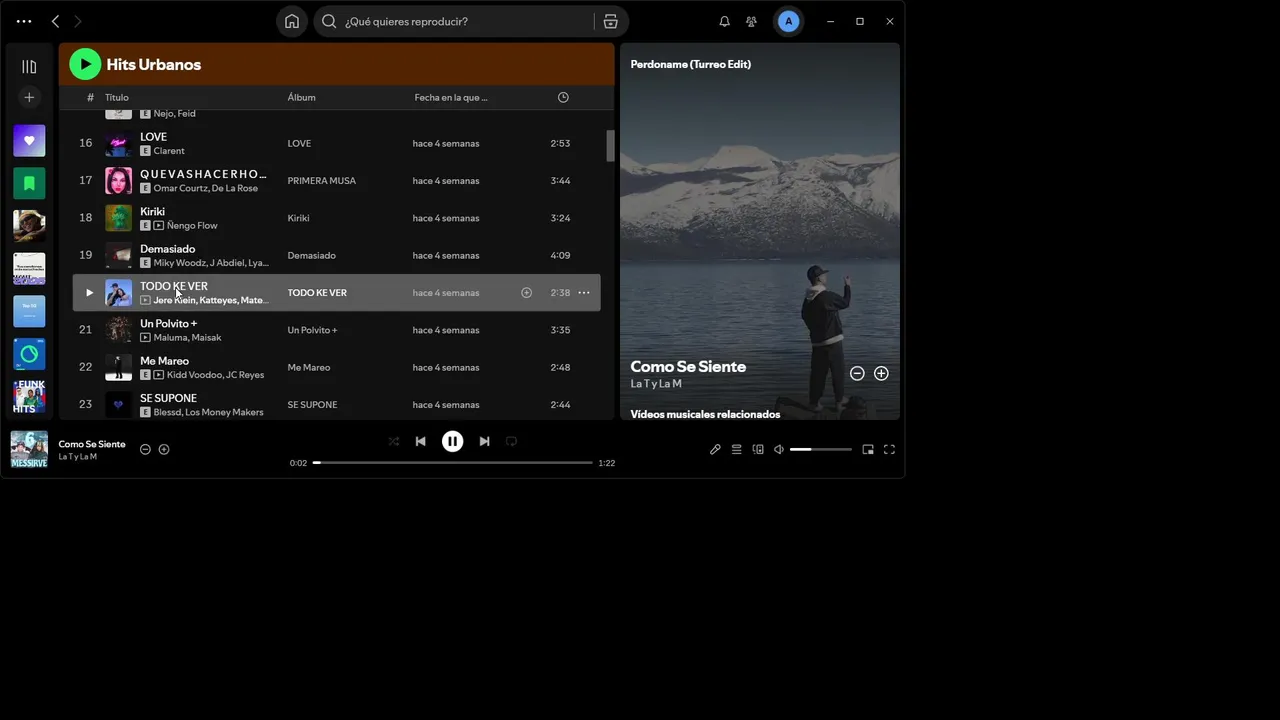Select the track Me Mareo
The height and width of the screenshot is (720, 1280).
[164, 361]
